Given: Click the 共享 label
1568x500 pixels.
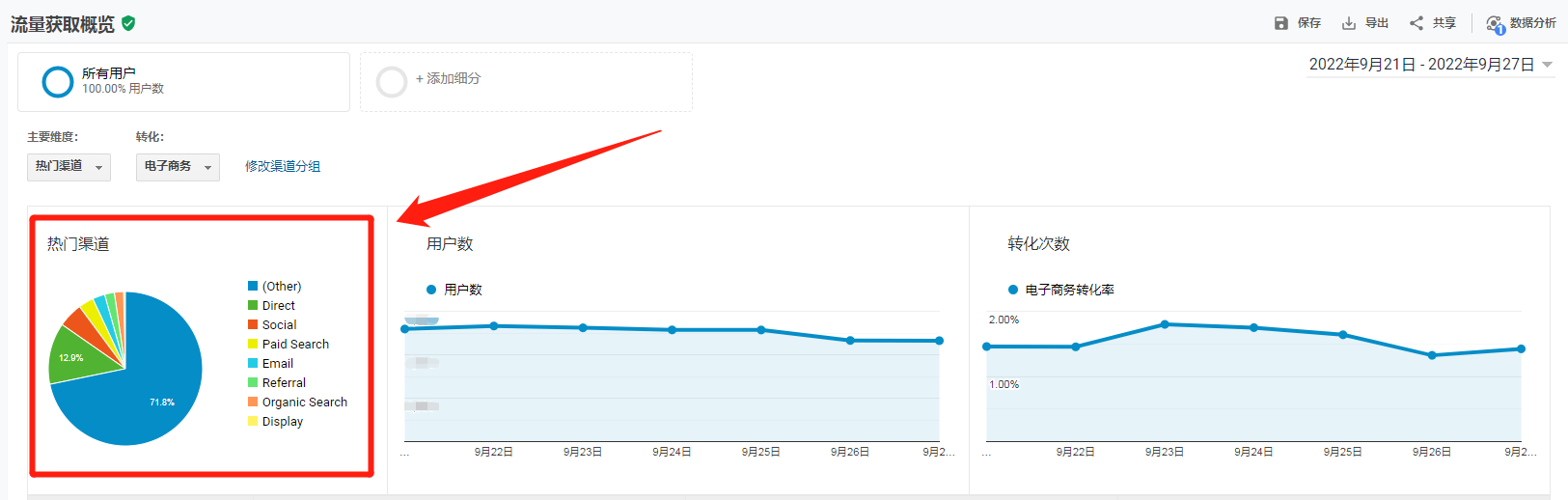Looking at the screenshot, I should (1444, 23).
